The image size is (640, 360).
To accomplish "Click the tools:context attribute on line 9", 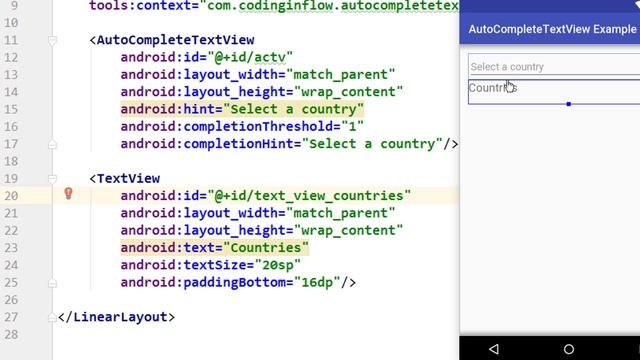I will 274,6.
